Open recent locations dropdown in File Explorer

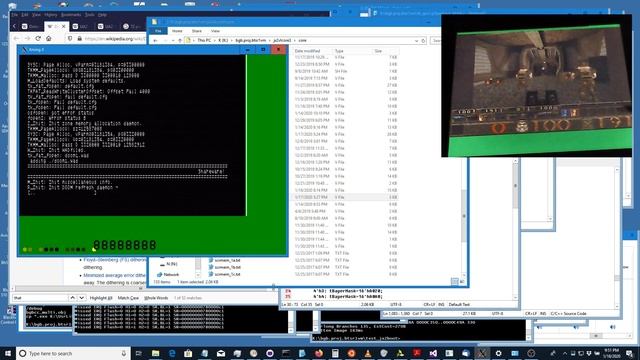coord(173,40)
